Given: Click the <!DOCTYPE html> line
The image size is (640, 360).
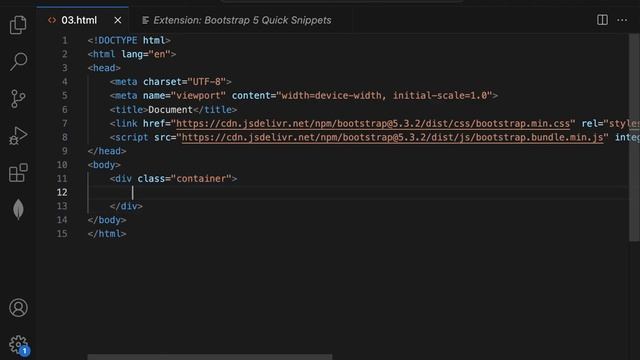Looking at the screenshot, I should click(129, 40).
